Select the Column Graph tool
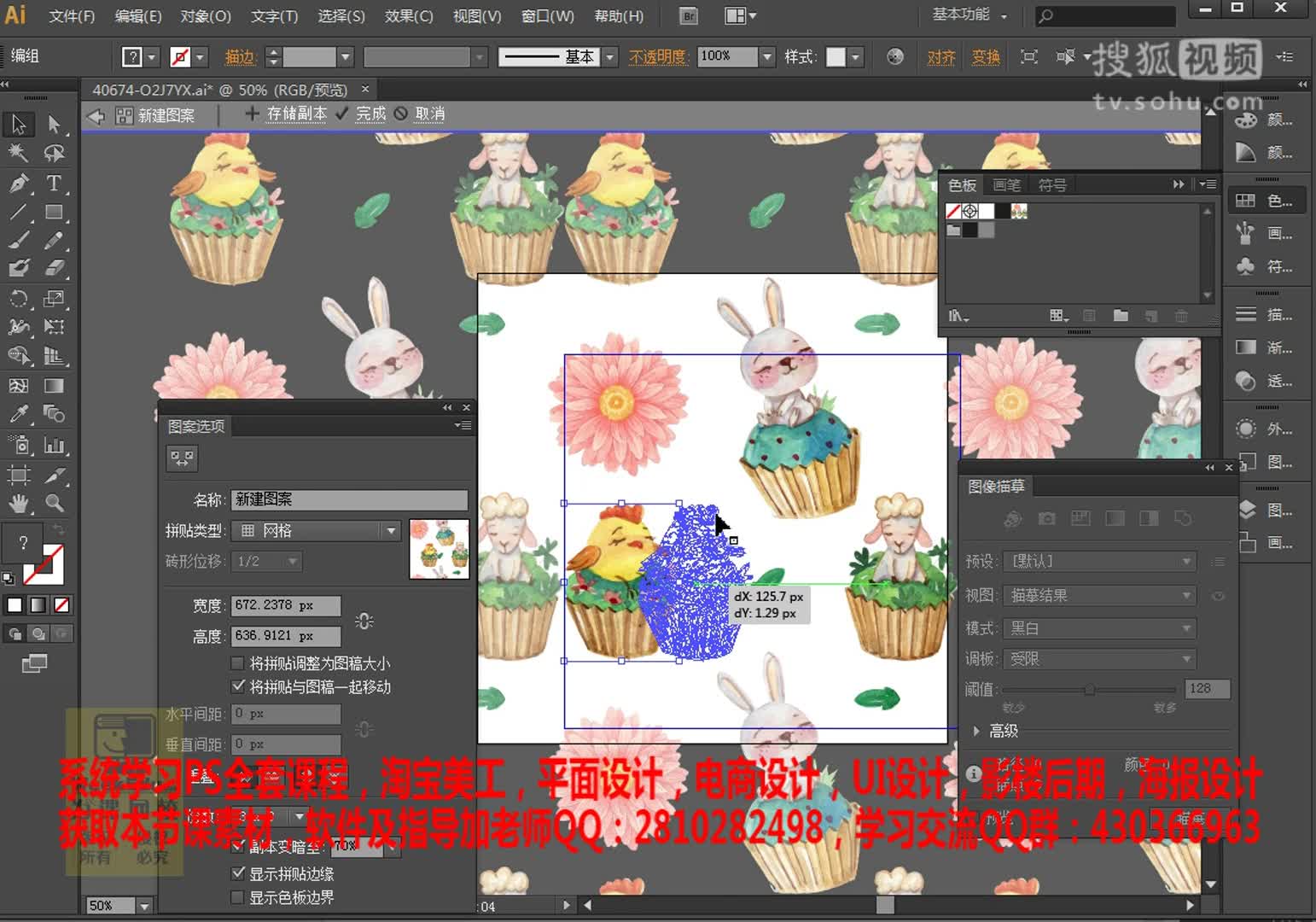This screenshot has width=1316, height=922. coord(54,445)
